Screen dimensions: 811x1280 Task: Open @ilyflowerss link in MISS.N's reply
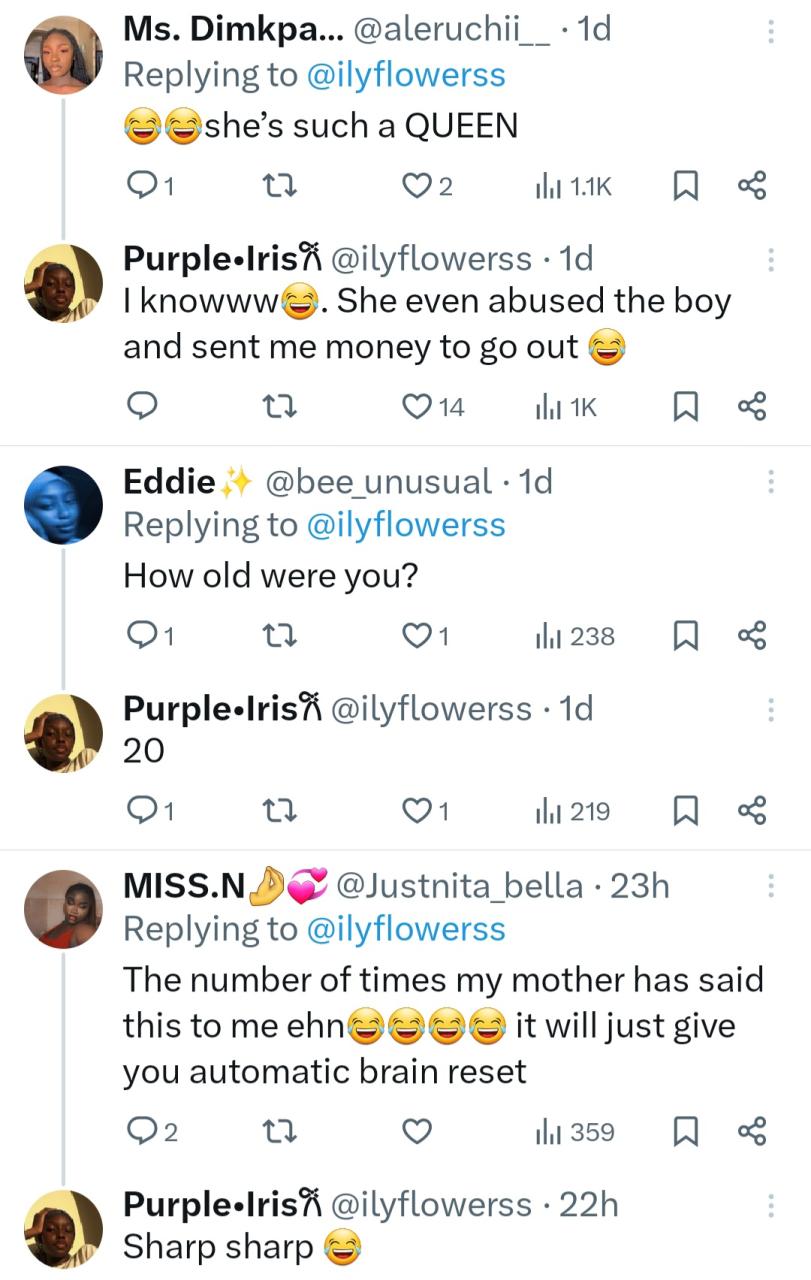(x=405, y=929)
